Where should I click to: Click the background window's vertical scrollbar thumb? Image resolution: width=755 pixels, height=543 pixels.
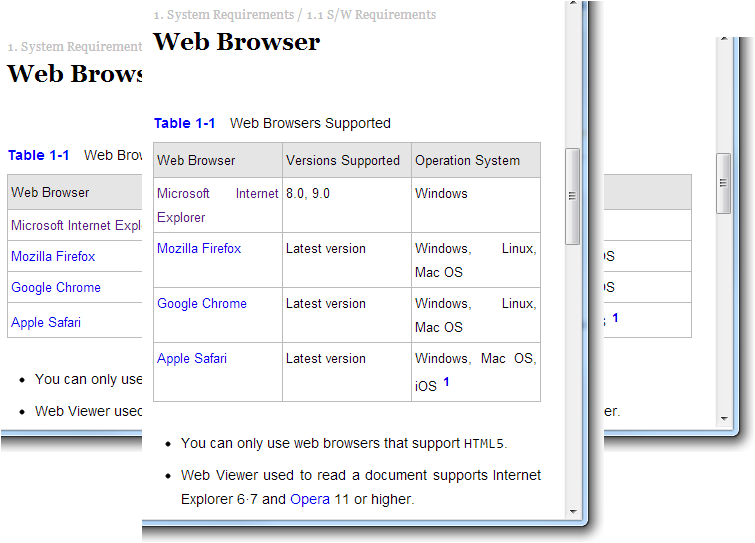pos(724,183)
